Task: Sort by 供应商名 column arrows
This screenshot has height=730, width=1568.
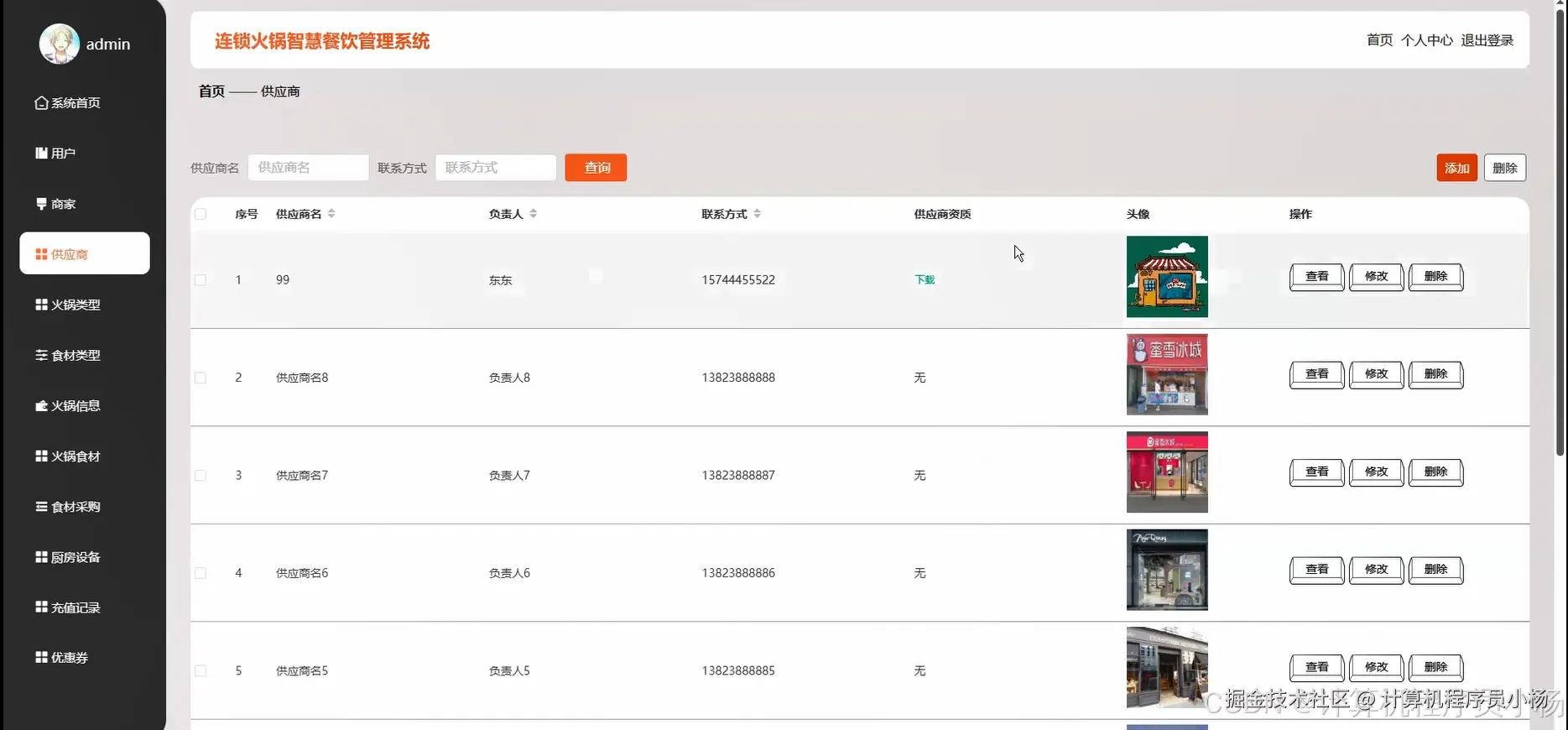Action: click(x=331, y=214)
